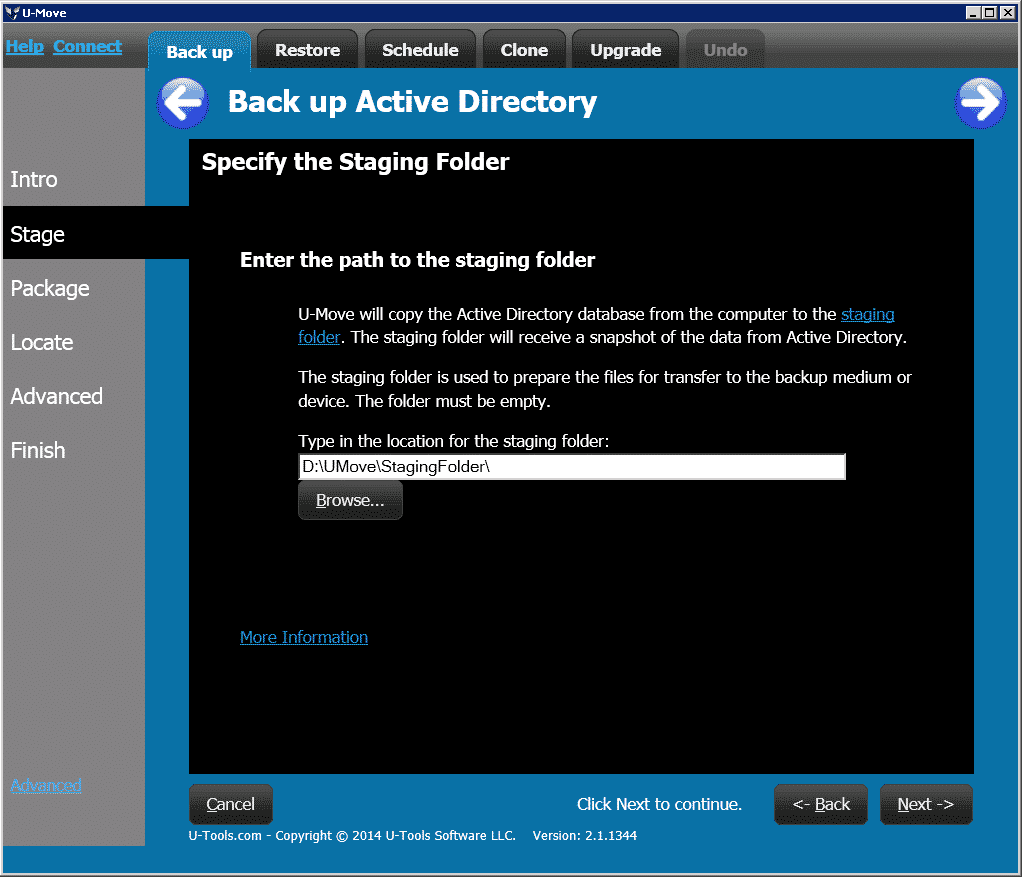
Task: Switch to the Back up tab
Action: point(199,51)
